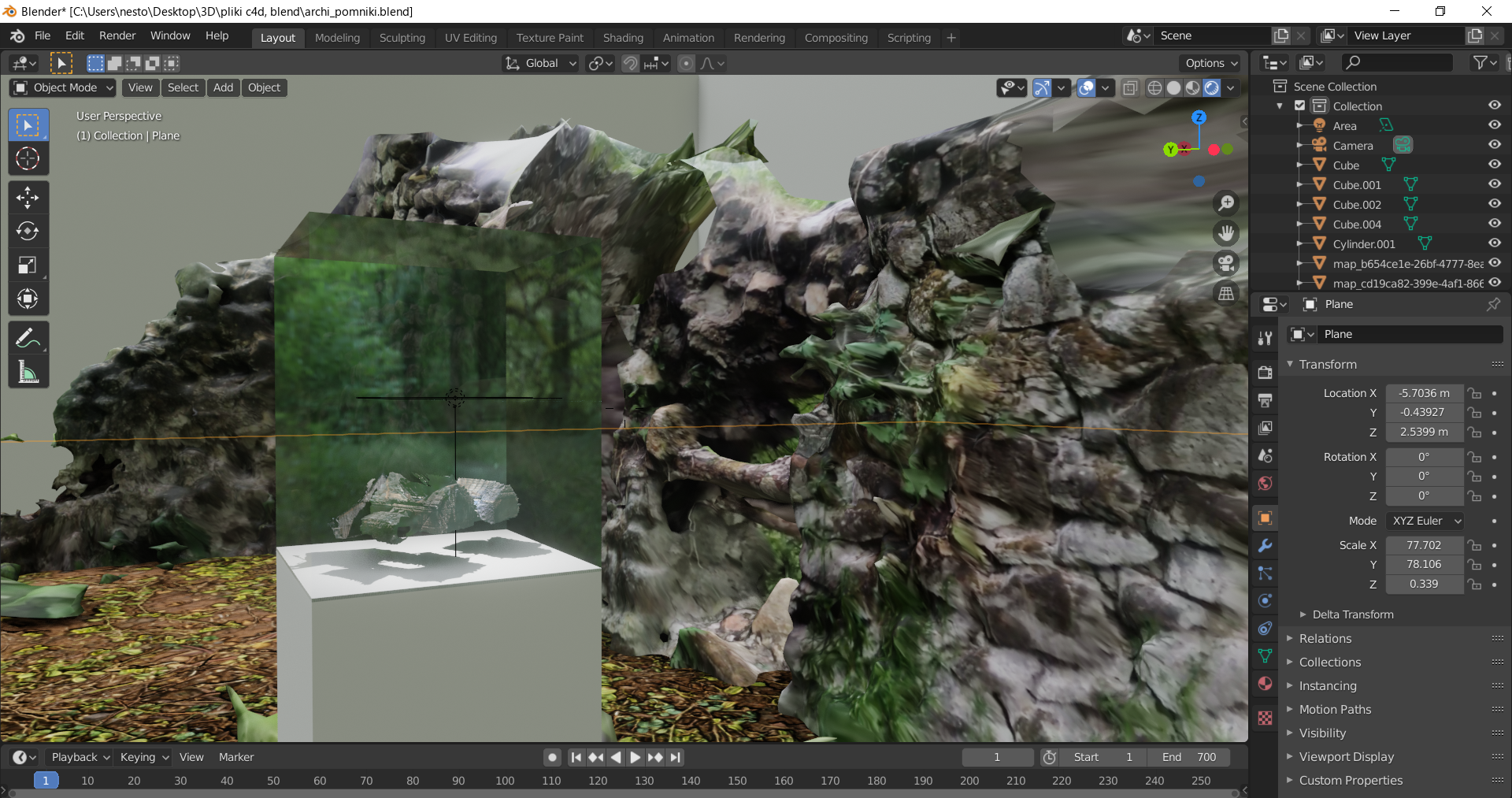Open the Modifier properties wrench tab
Image resolution: width=1512 pixels, height=798 pixels.
click(1266, 546)
